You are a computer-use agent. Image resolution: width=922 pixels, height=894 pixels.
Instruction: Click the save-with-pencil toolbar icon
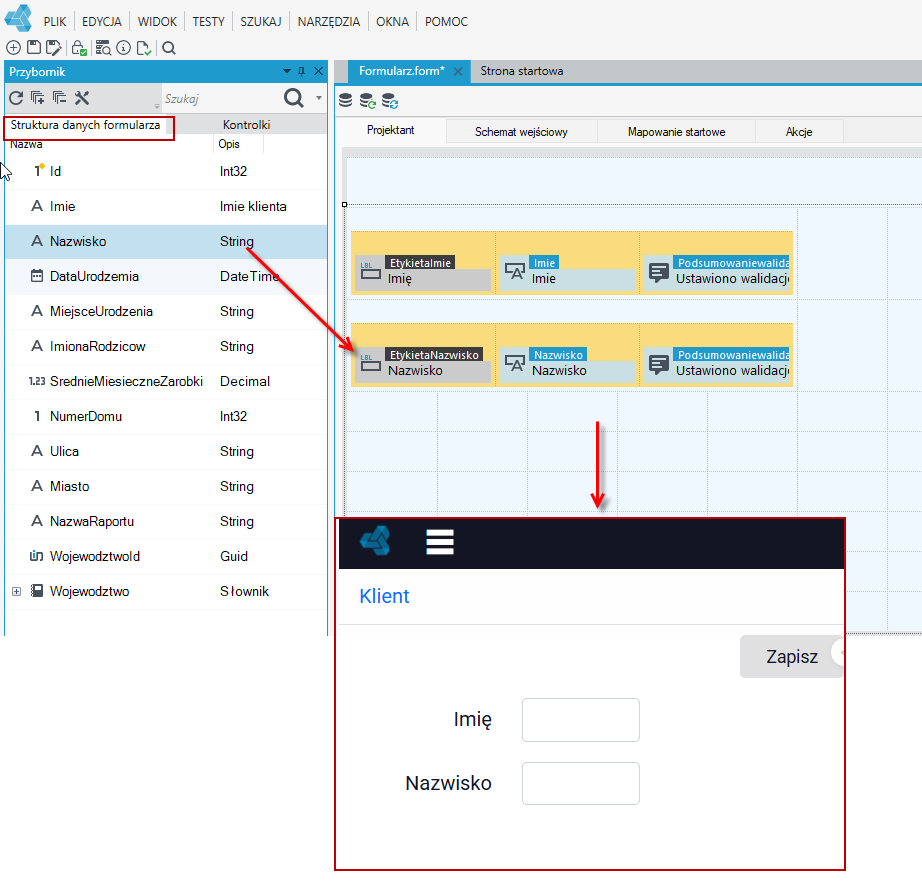(x=54, y=48)
